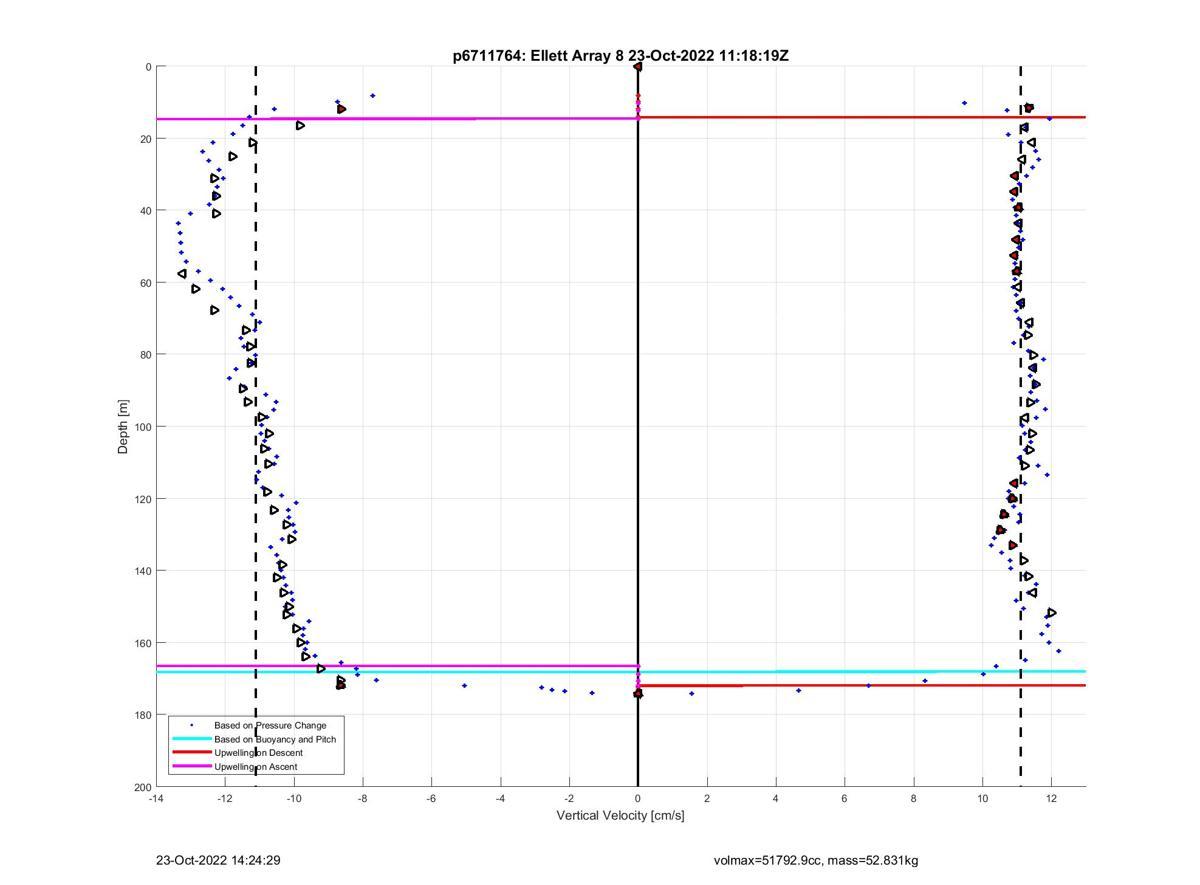Viewport: 1200px width, 885px height.
Task: Click the '4' x-axis tick label
Action: (776, 798)
